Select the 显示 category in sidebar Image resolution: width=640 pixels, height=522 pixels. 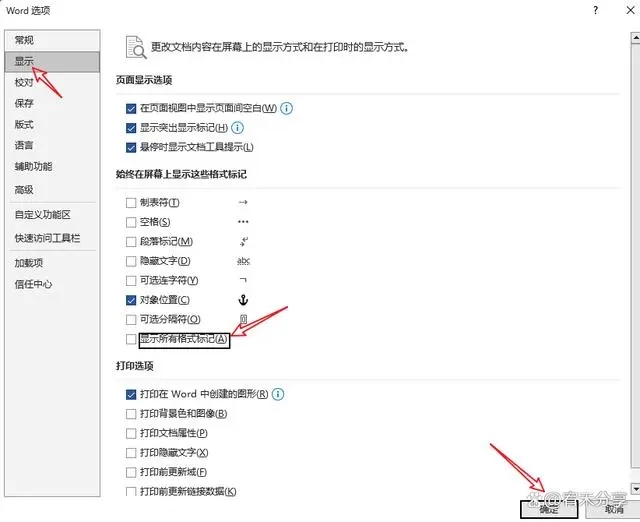[x=52, y=62]
